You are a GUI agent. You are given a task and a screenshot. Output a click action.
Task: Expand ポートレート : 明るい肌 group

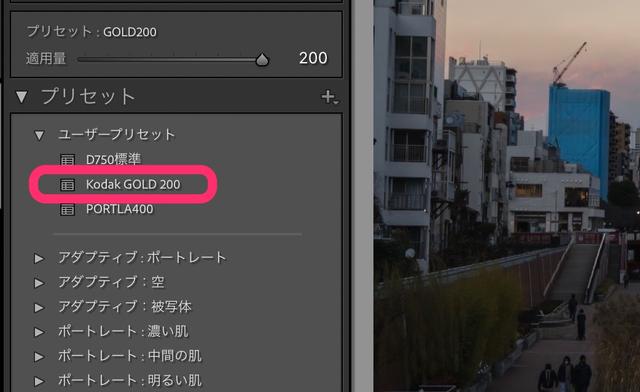click(x=39, y=381)
